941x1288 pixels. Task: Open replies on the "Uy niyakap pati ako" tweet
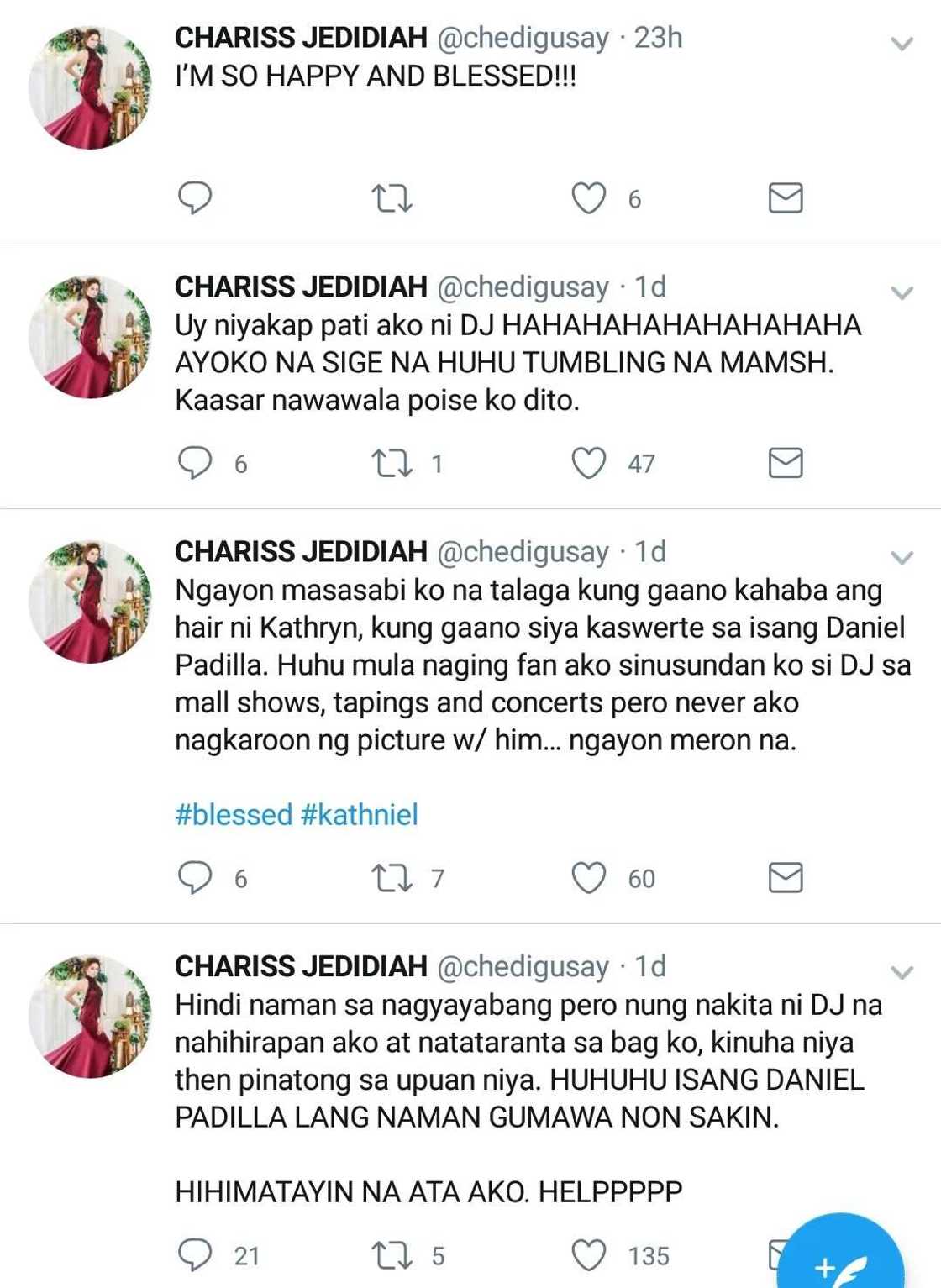pyautogui.click(x=195, y=463)
